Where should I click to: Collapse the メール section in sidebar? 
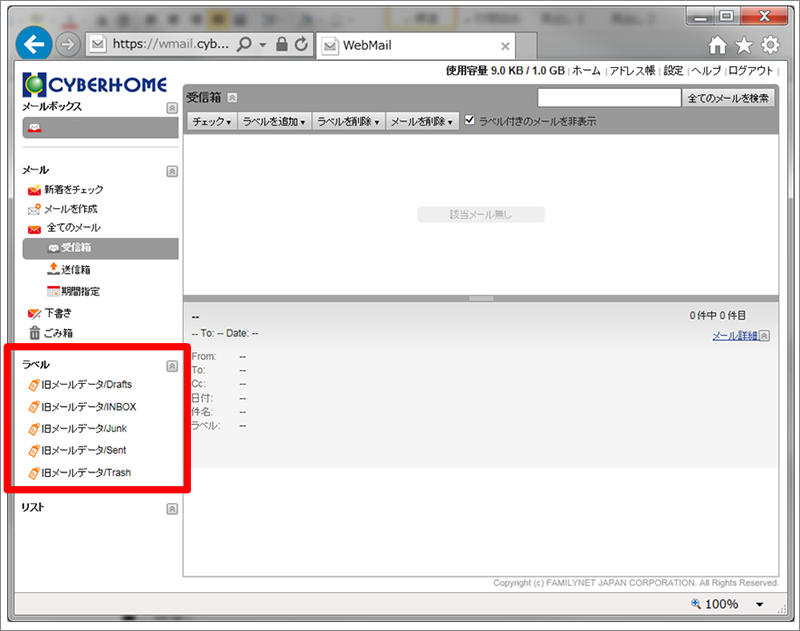tap(172, 171)
